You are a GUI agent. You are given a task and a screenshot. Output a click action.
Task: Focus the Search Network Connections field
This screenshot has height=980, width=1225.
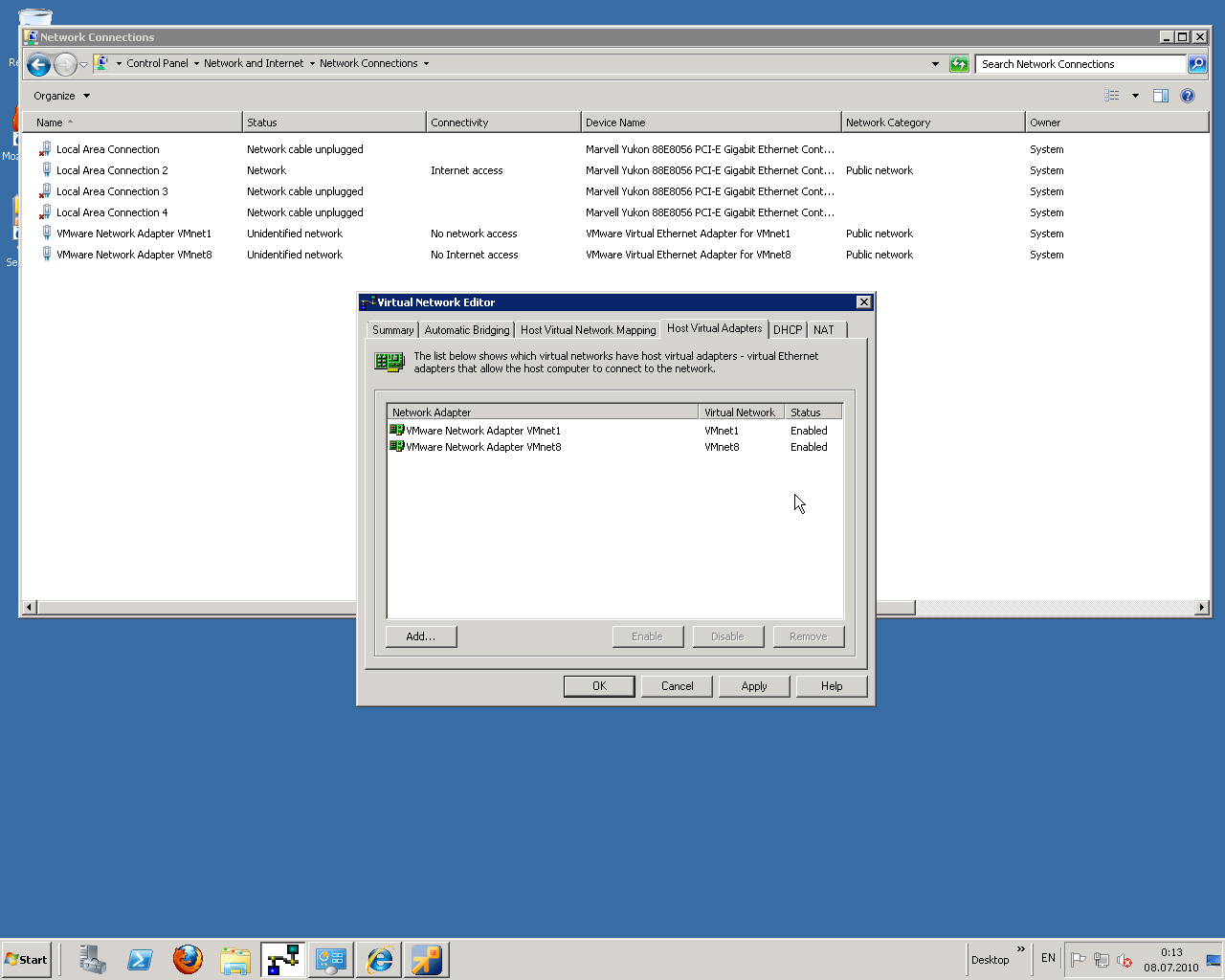click(1080, 64)
